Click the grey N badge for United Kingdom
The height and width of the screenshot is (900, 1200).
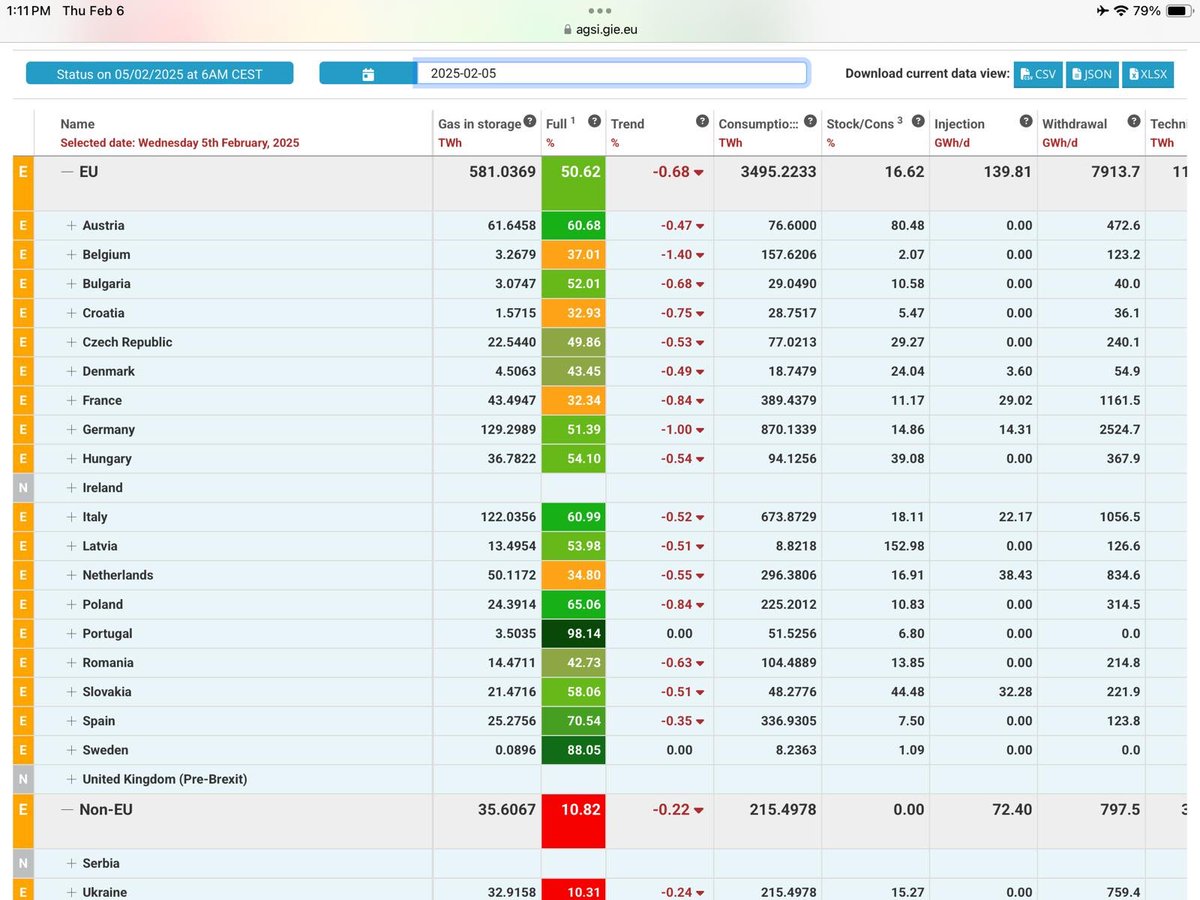[23, 779]
